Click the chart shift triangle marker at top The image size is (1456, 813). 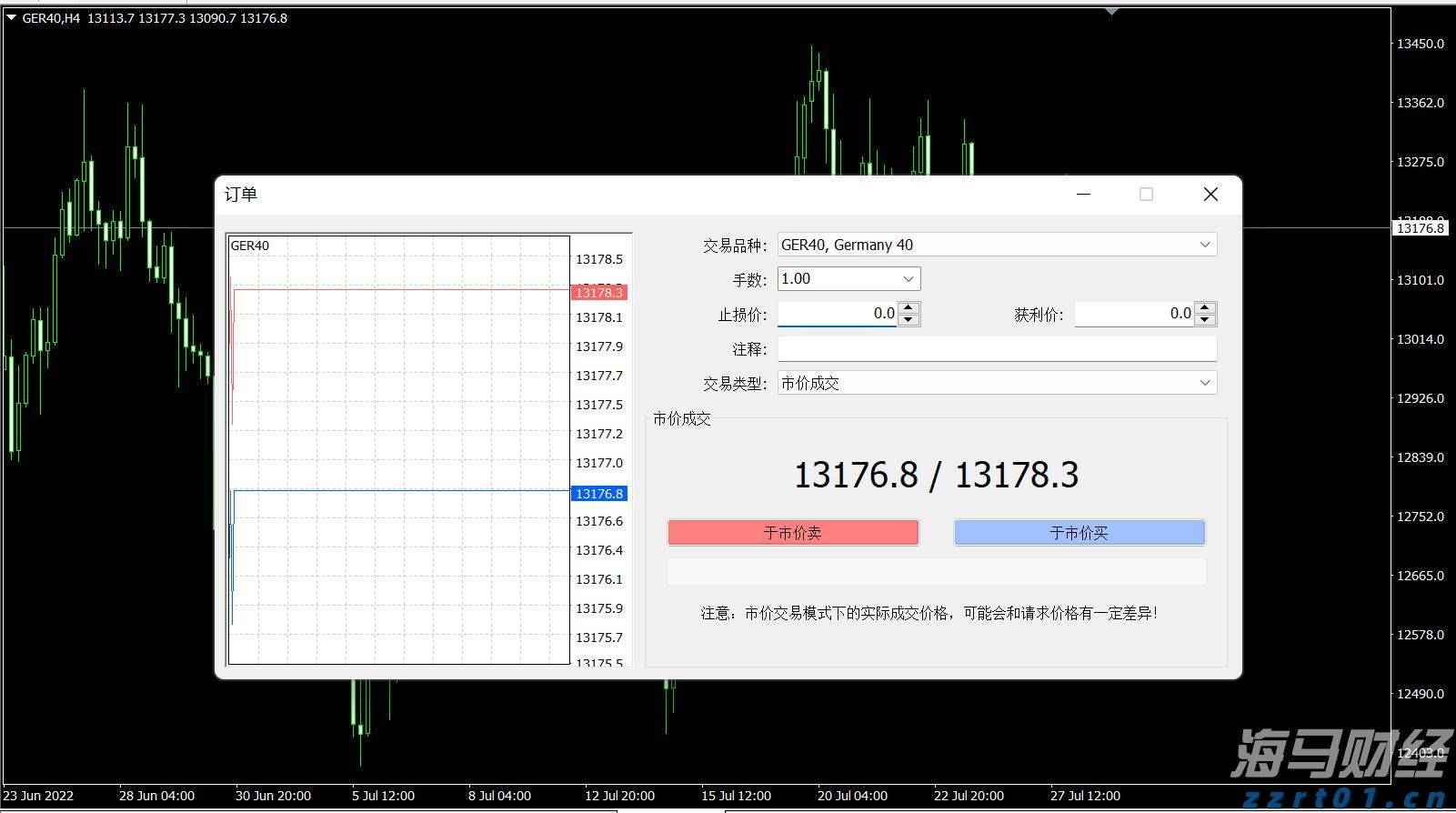1111,12
